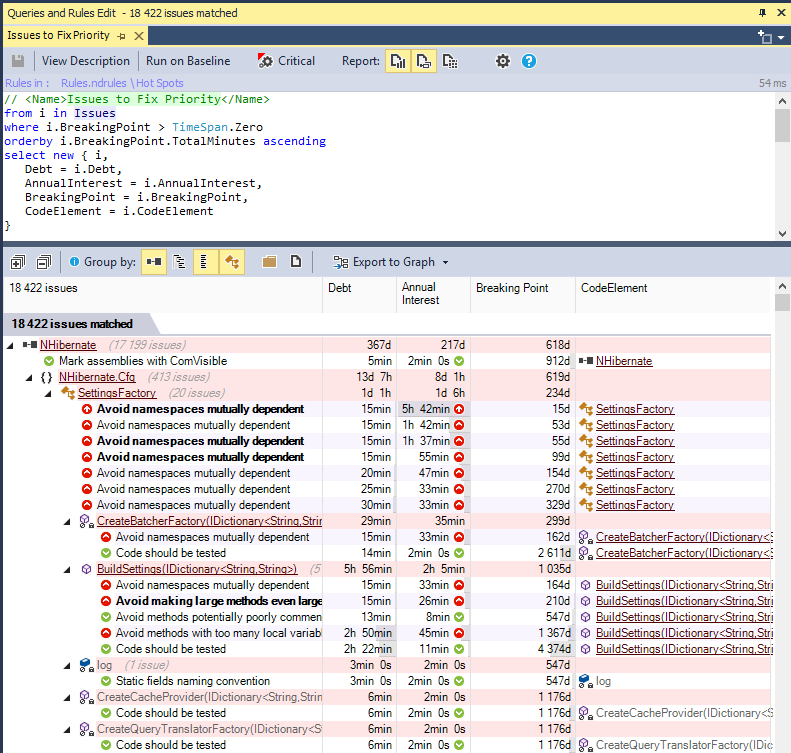
Task: Open the query settings gear icon
Action: pyautogui.click(x=502, y=62)
